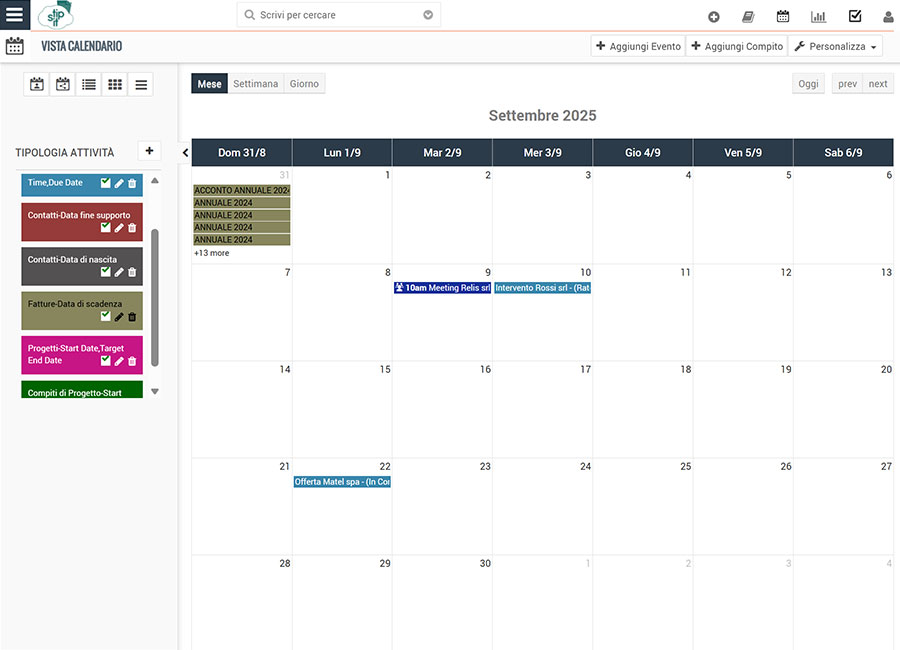Delete the Fatture-Data di scadenza activity type
900x650 pixels.
tap(132, 317)
